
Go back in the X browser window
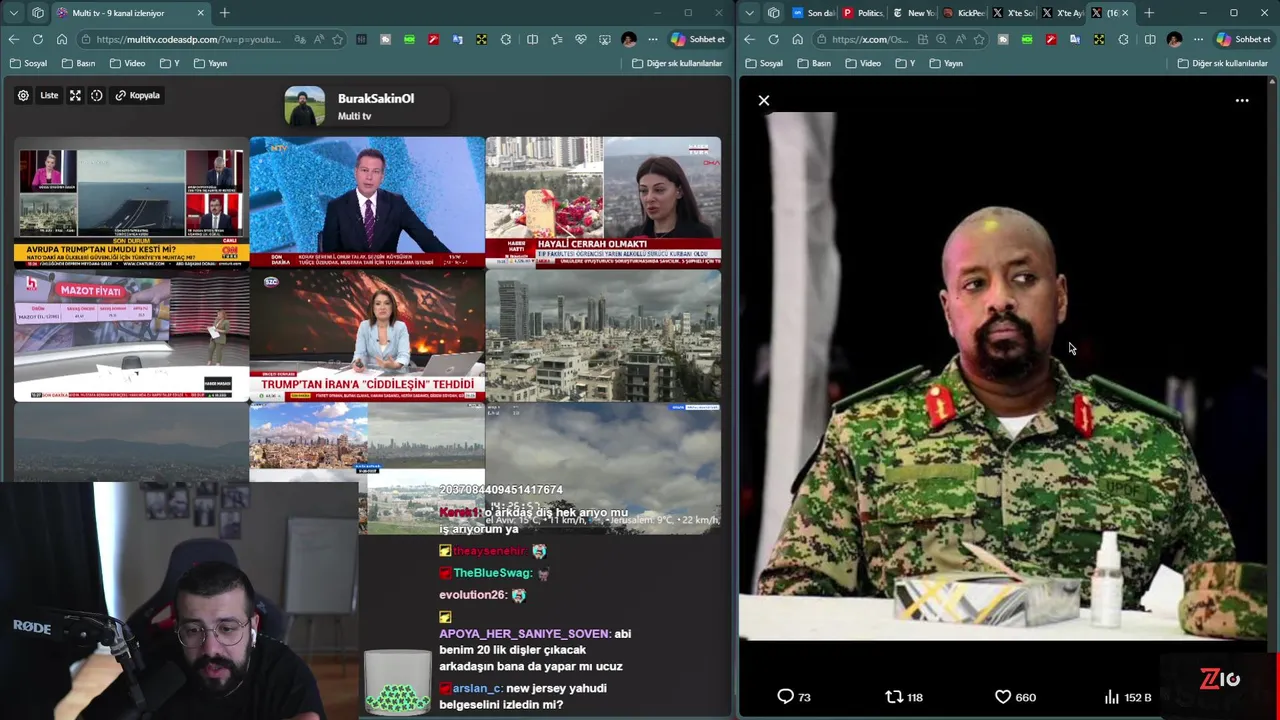(749, 39)
